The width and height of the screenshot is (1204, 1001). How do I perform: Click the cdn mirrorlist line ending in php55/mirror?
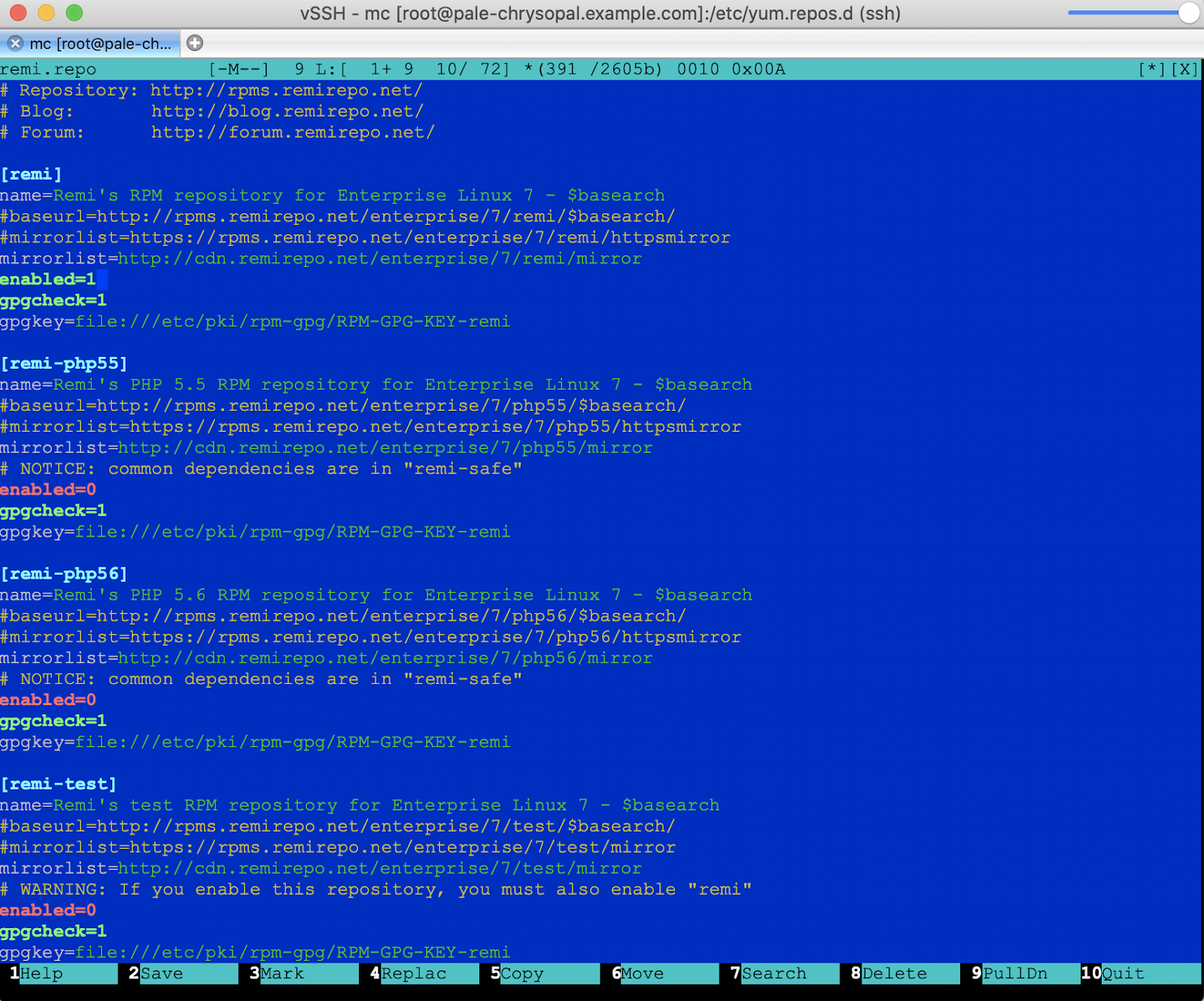tap(327, 448)
